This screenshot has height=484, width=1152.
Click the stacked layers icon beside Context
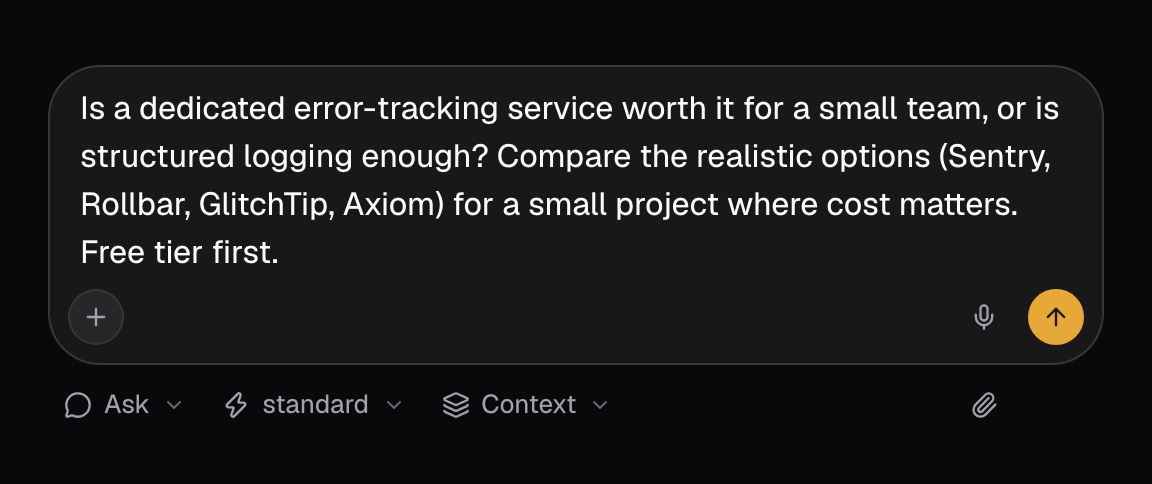tap(456, 405)
